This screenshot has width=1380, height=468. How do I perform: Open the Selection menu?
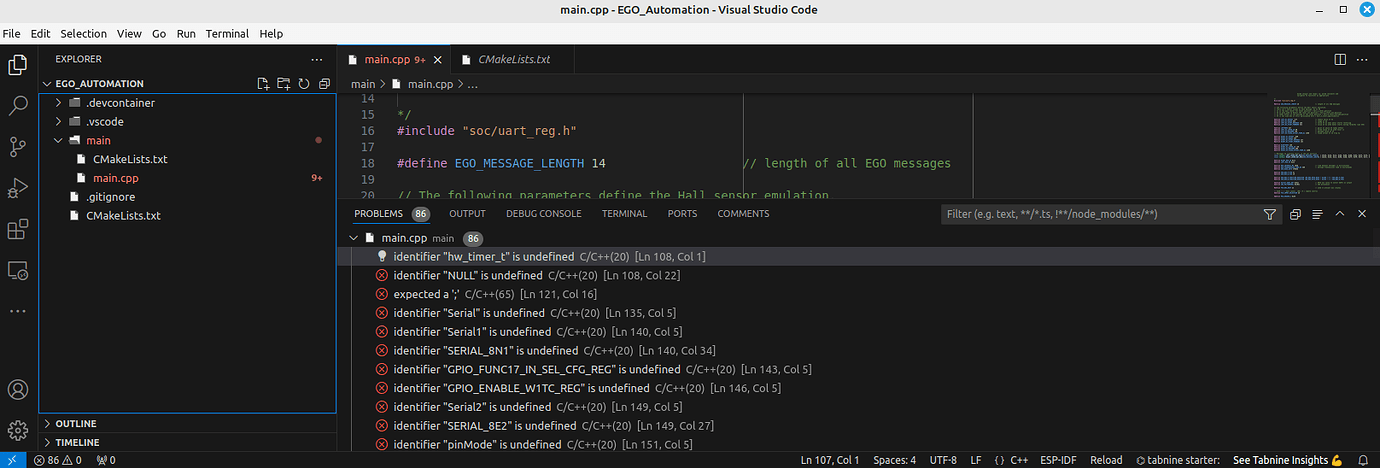point(83,33)
